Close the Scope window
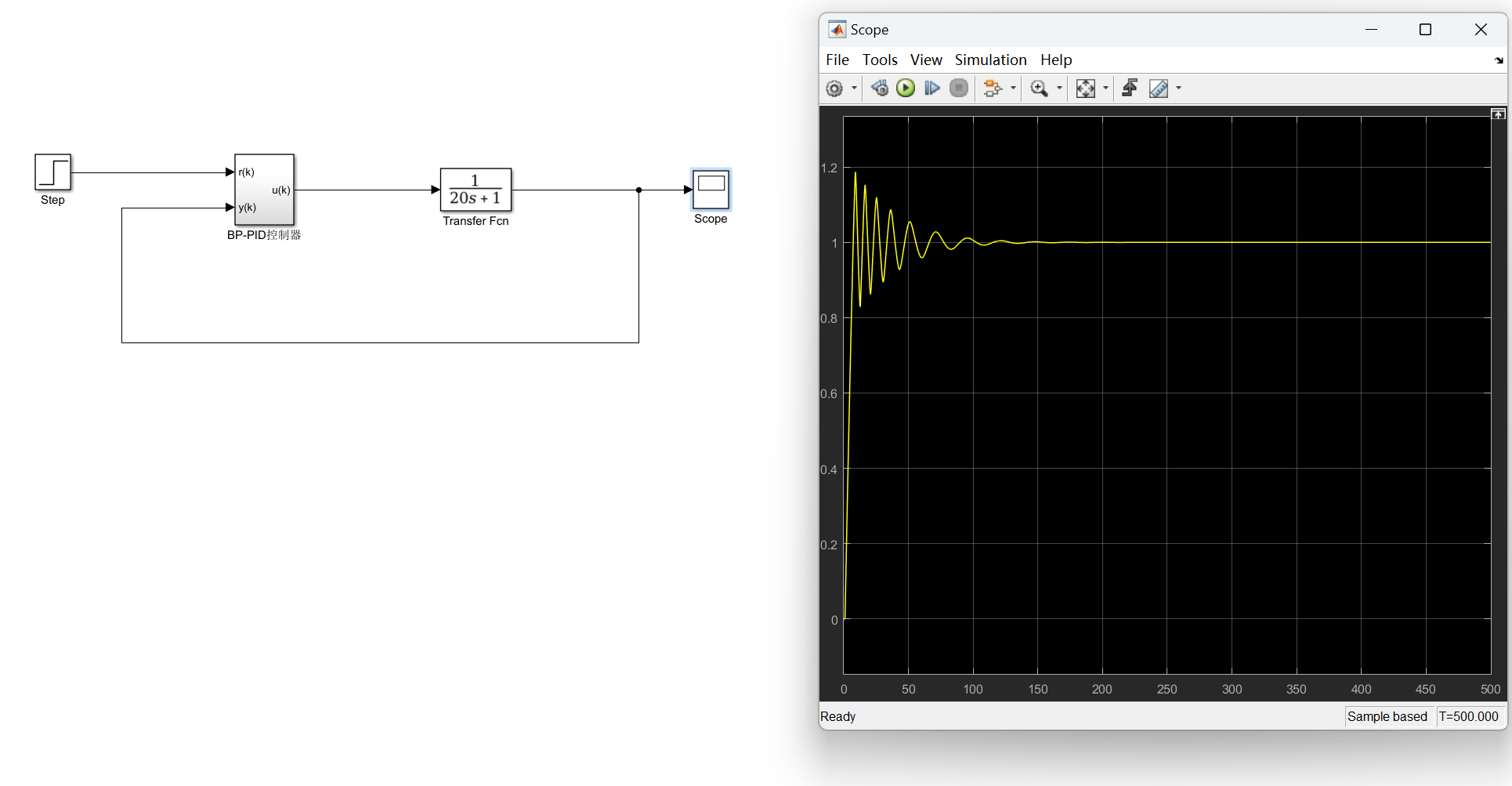The width and height of the screenshot is (1512, 786). tap(1480, 30)
